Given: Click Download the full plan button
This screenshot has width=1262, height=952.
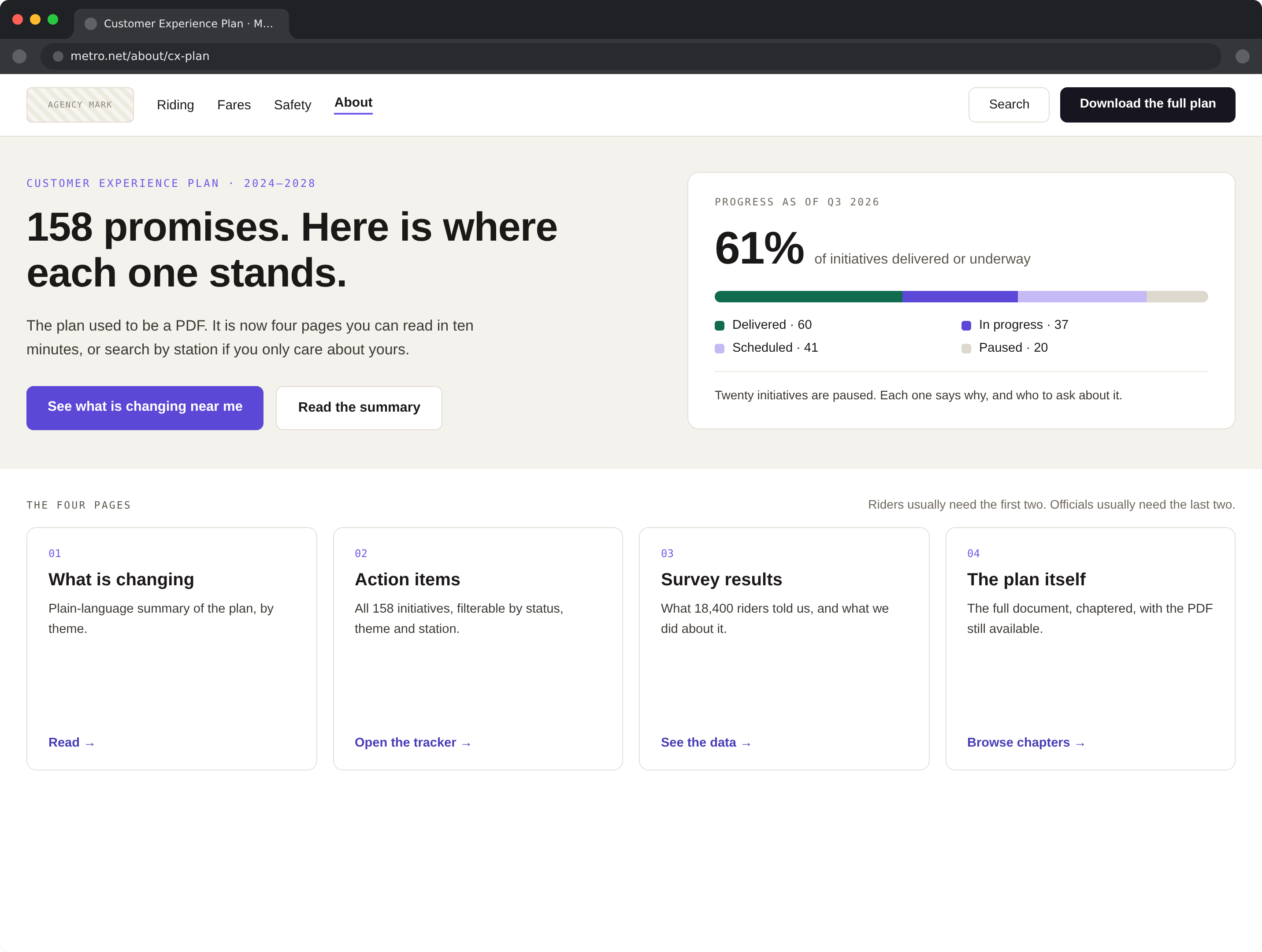Looking at the screenshot, I should [1147, 104].
